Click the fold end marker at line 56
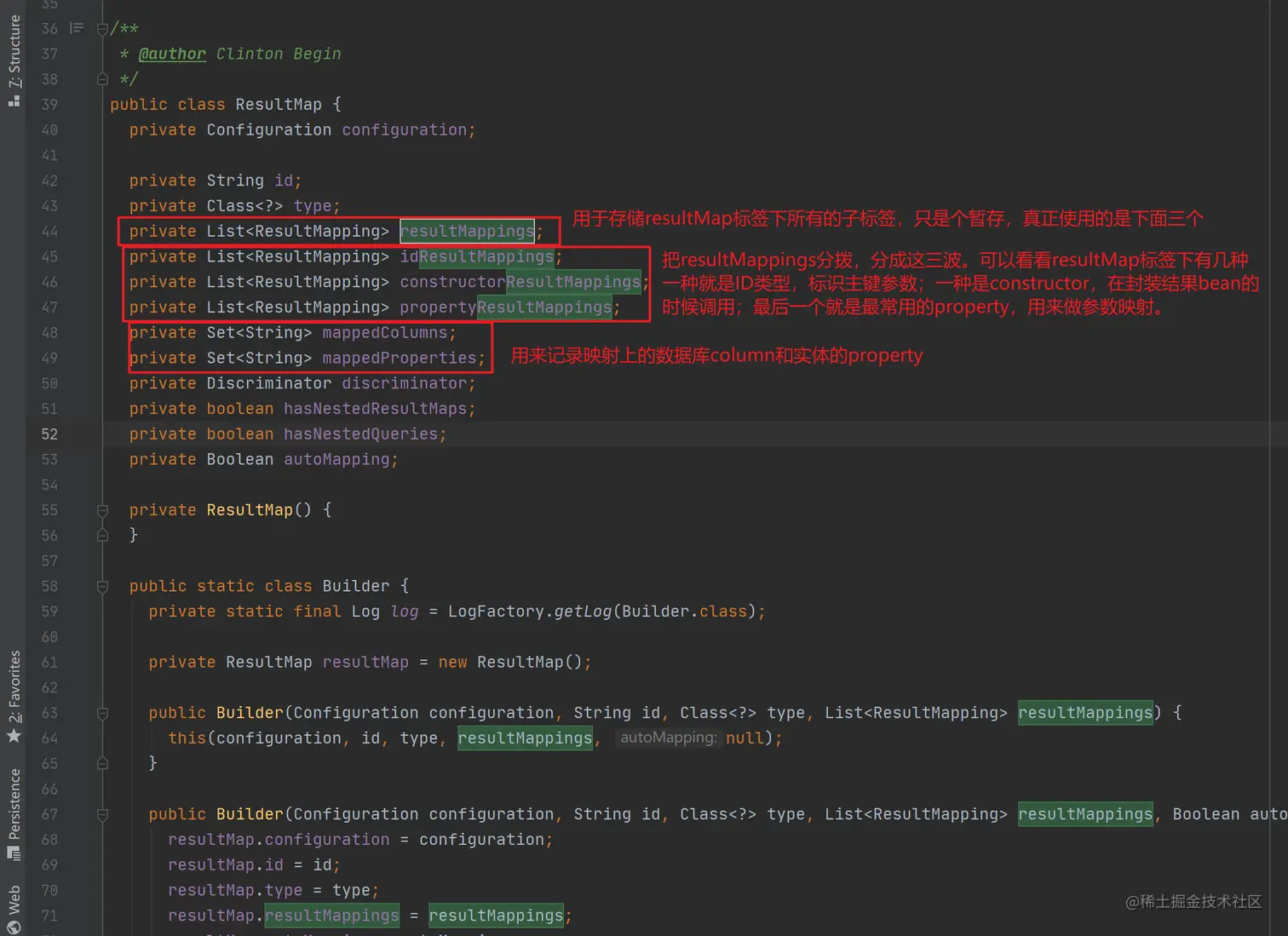Image resolution: width=1288 pixels, height=936 pixels. (x=102, y=536)
